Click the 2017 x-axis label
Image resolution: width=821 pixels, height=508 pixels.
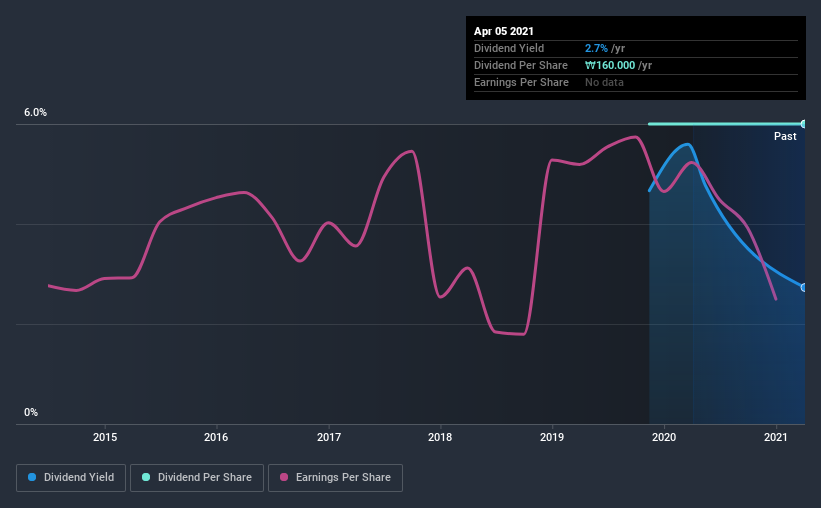coord(329,437)
